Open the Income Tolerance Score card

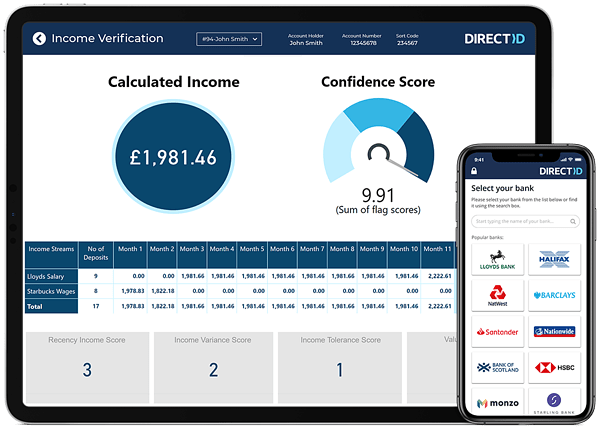click(340, 367)
